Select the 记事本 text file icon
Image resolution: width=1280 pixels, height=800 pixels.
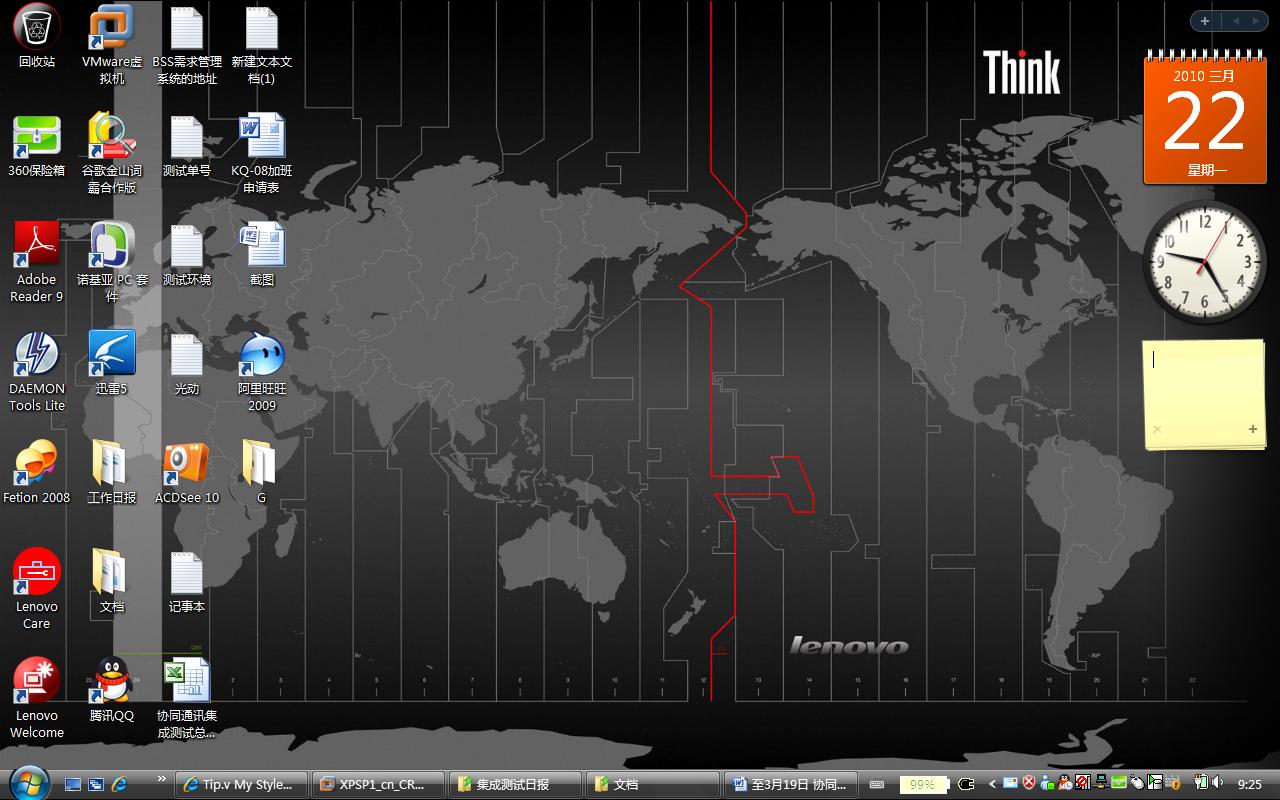click(187, 582)
